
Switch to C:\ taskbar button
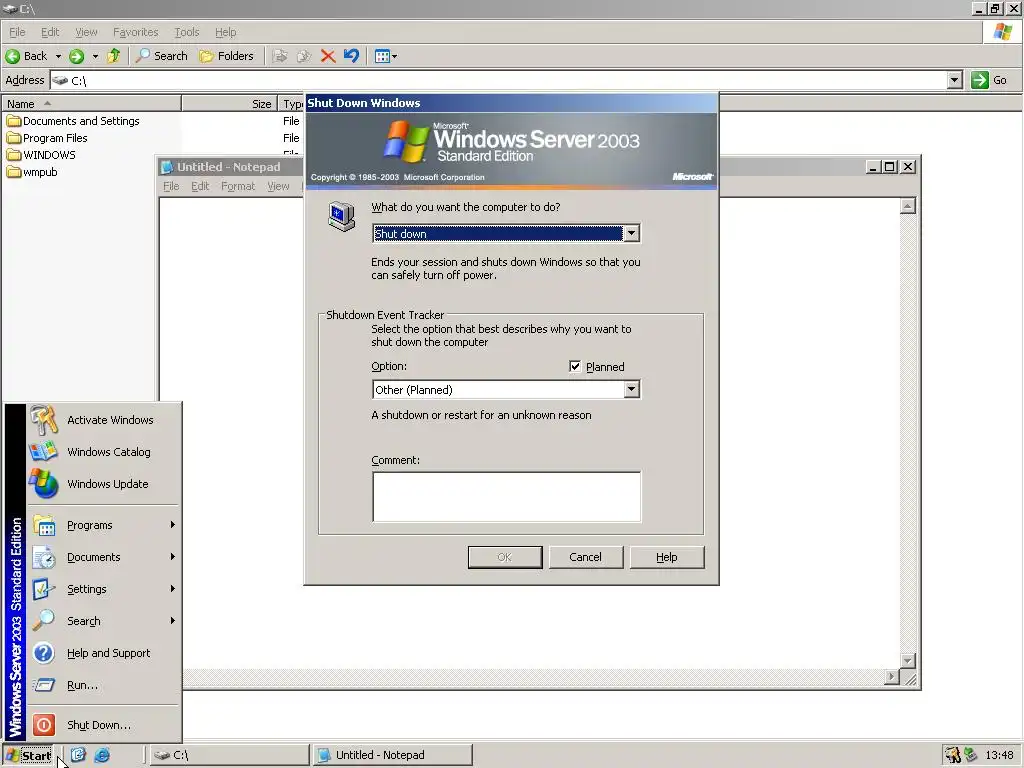[x=229, y=755]
